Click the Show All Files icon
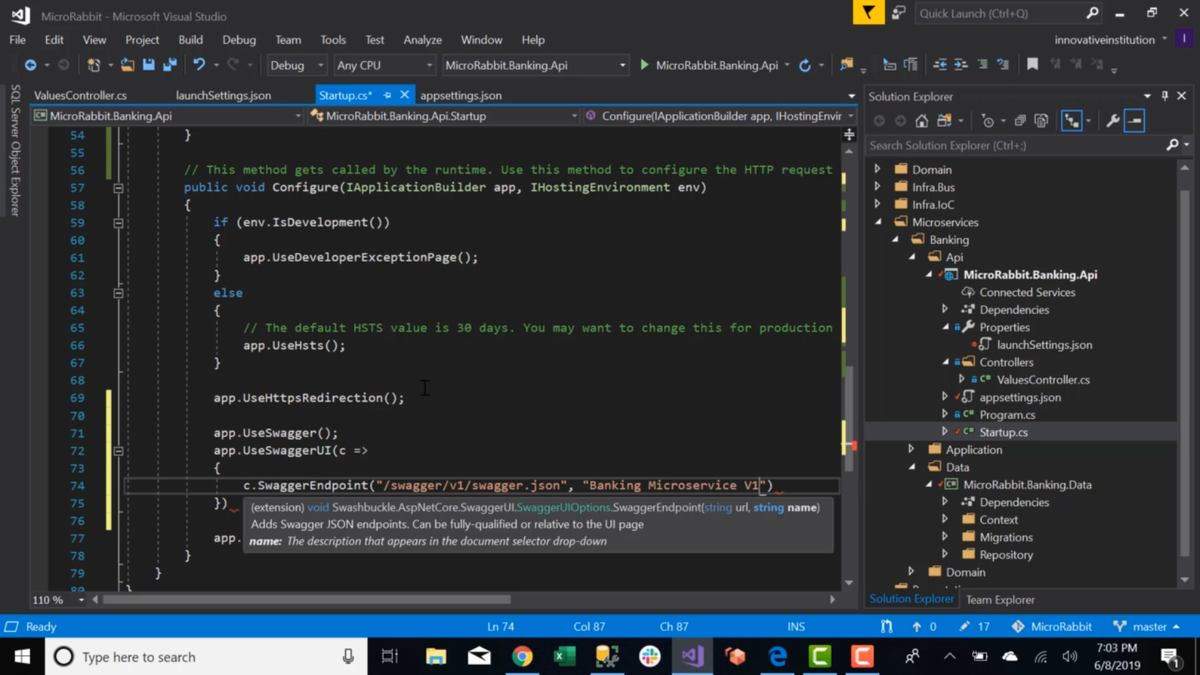 pyautogui.click(x=1041, y=121)
